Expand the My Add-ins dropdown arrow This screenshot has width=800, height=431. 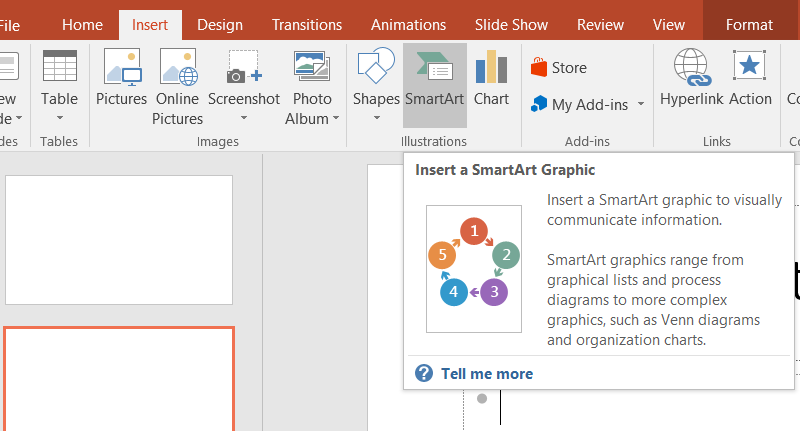pyautogui.click(x=640, y=104)
